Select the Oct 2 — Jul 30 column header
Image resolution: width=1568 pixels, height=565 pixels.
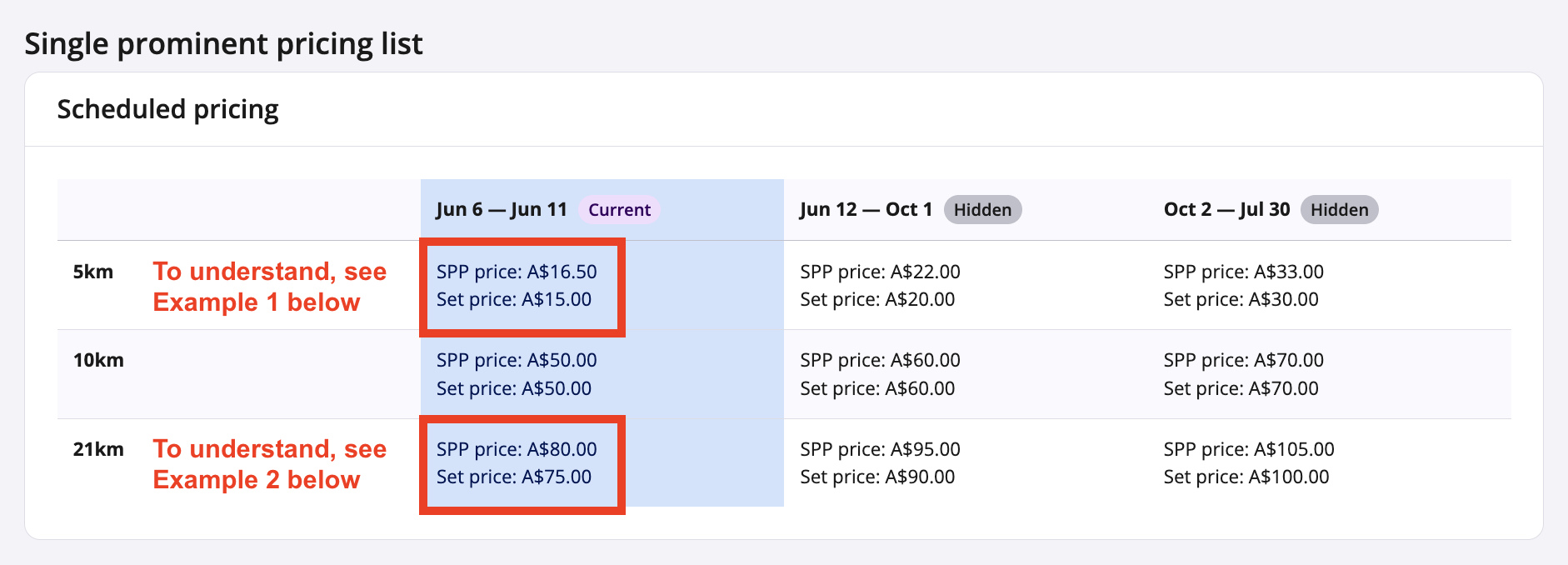coord(1226,210)
